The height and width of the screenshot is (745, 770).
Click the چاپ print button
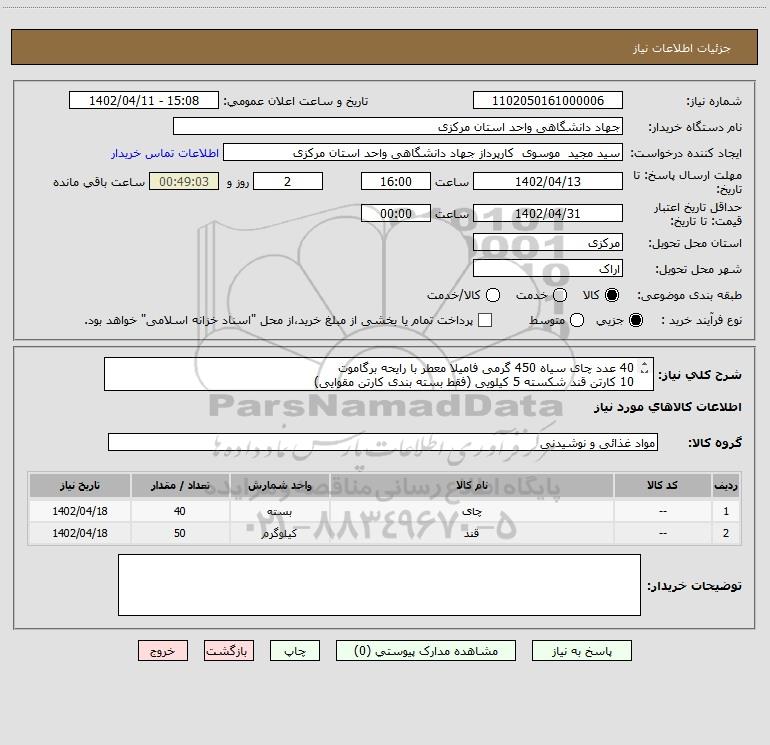(295, 651)
